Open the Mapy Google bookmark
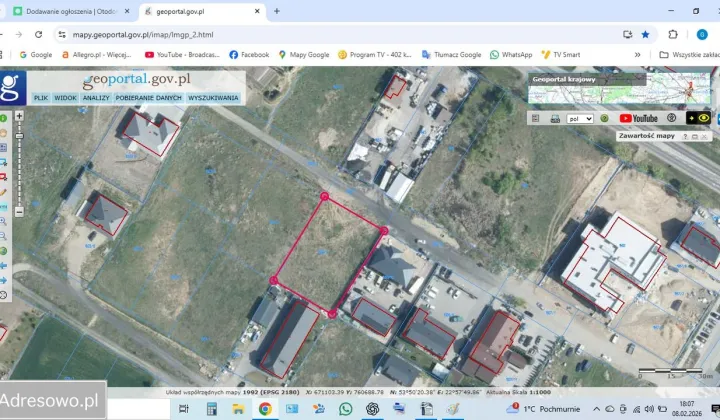720x420 pixels. (x=304, y=55)
